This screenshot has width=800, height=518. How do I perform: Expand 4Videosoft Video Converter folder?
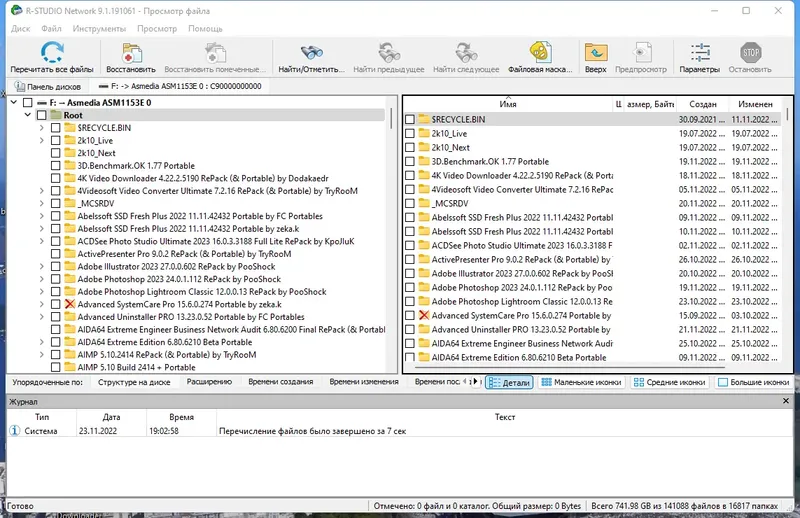point(42,191)
